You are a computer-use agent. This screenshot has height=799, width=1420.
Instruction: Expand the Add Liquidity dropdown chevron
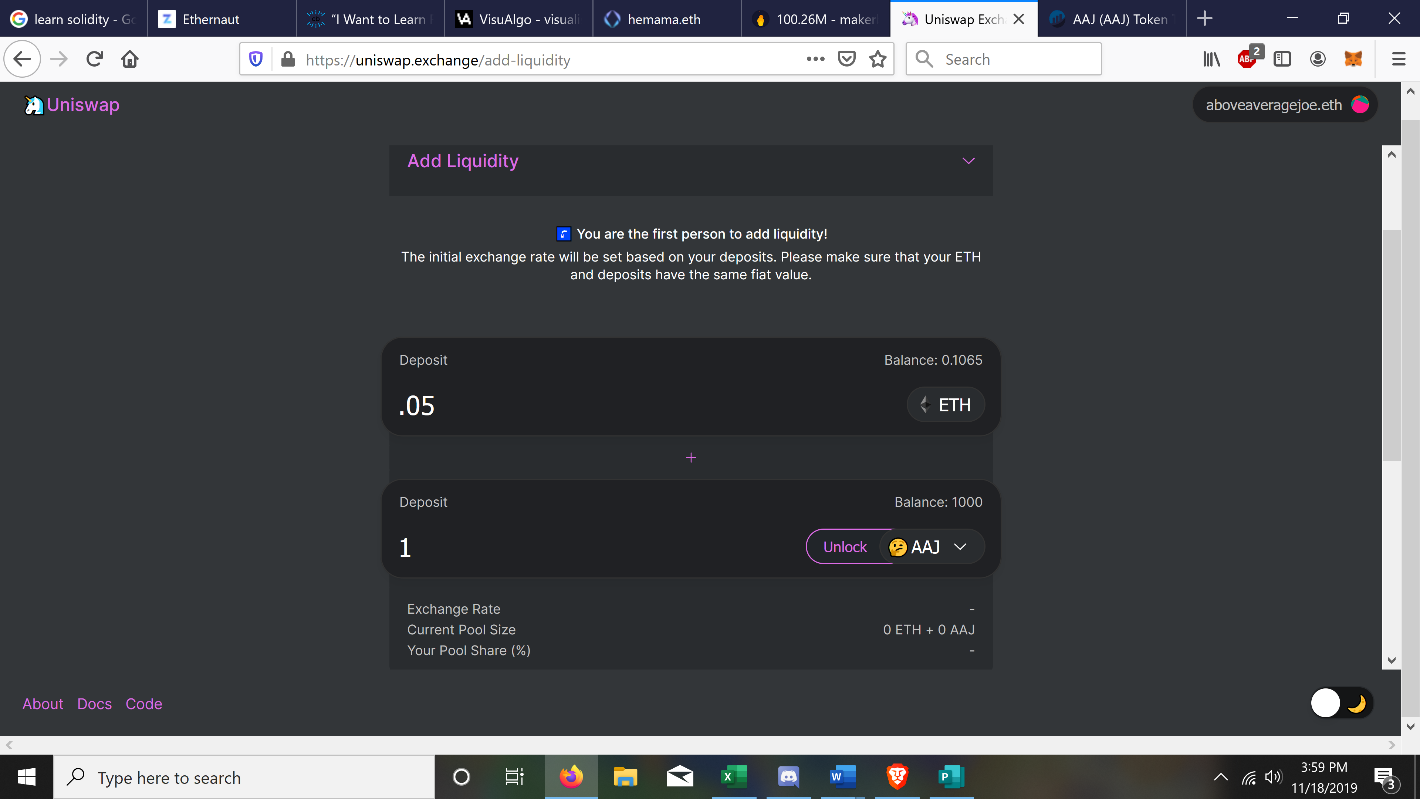point(968,161)
